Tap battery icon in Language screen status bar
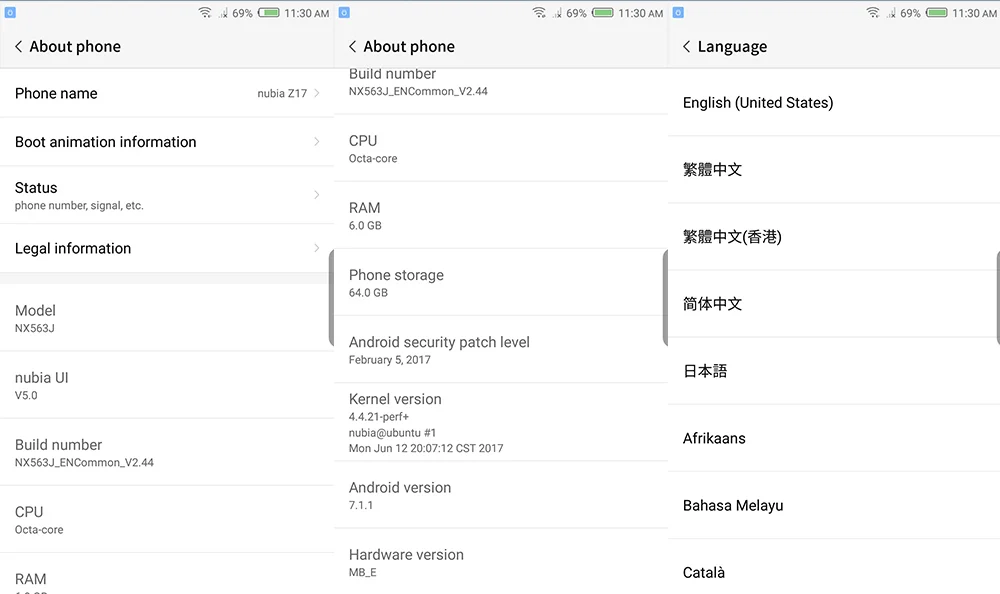 (x=937, y=13)
